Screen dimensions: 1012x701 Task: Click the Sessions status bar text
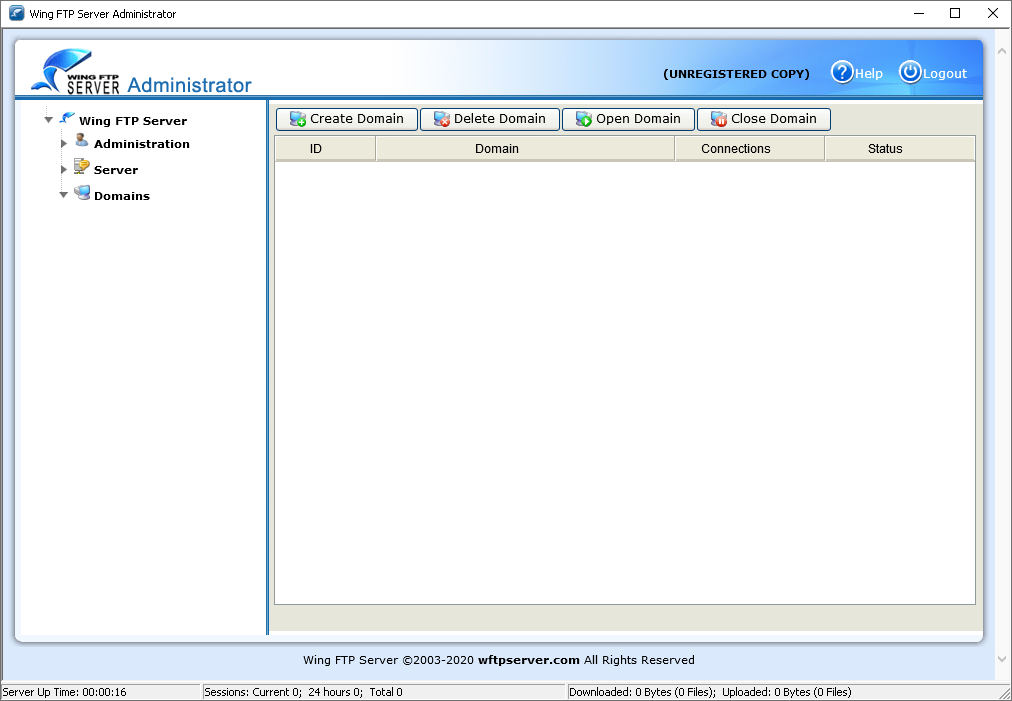pos(303,692)
